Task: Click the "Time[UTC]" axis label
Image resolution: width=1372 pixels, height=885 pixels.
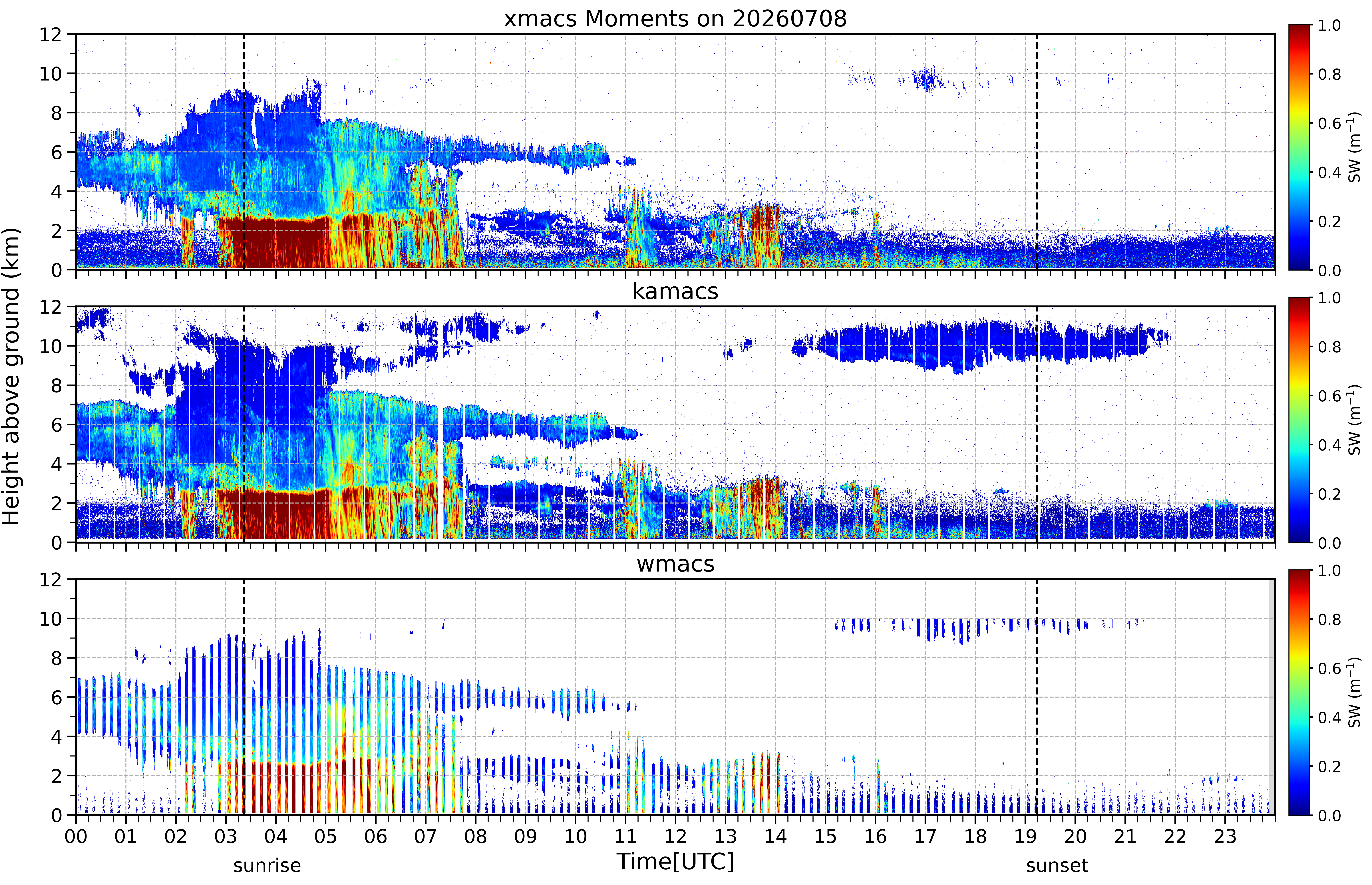Action: 675,861
